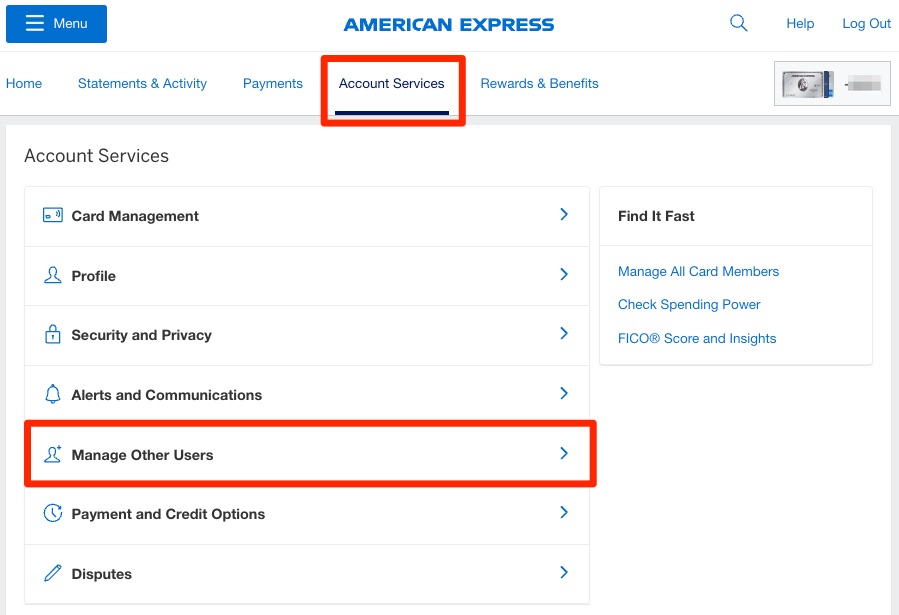Go to Statements & Activity
The height and width of the screenshot is (615, 899).
click(142, 83)
